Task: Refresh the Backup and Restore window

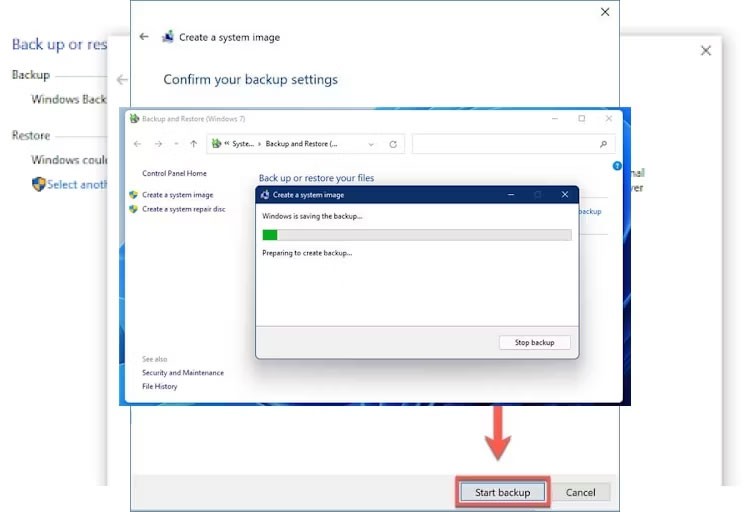Action: (393, 144)
